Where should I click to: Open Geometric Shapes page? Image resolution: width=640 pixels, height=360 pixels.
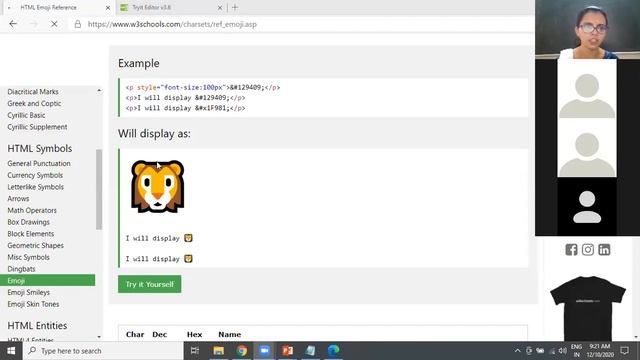click(x=36, y=246)
